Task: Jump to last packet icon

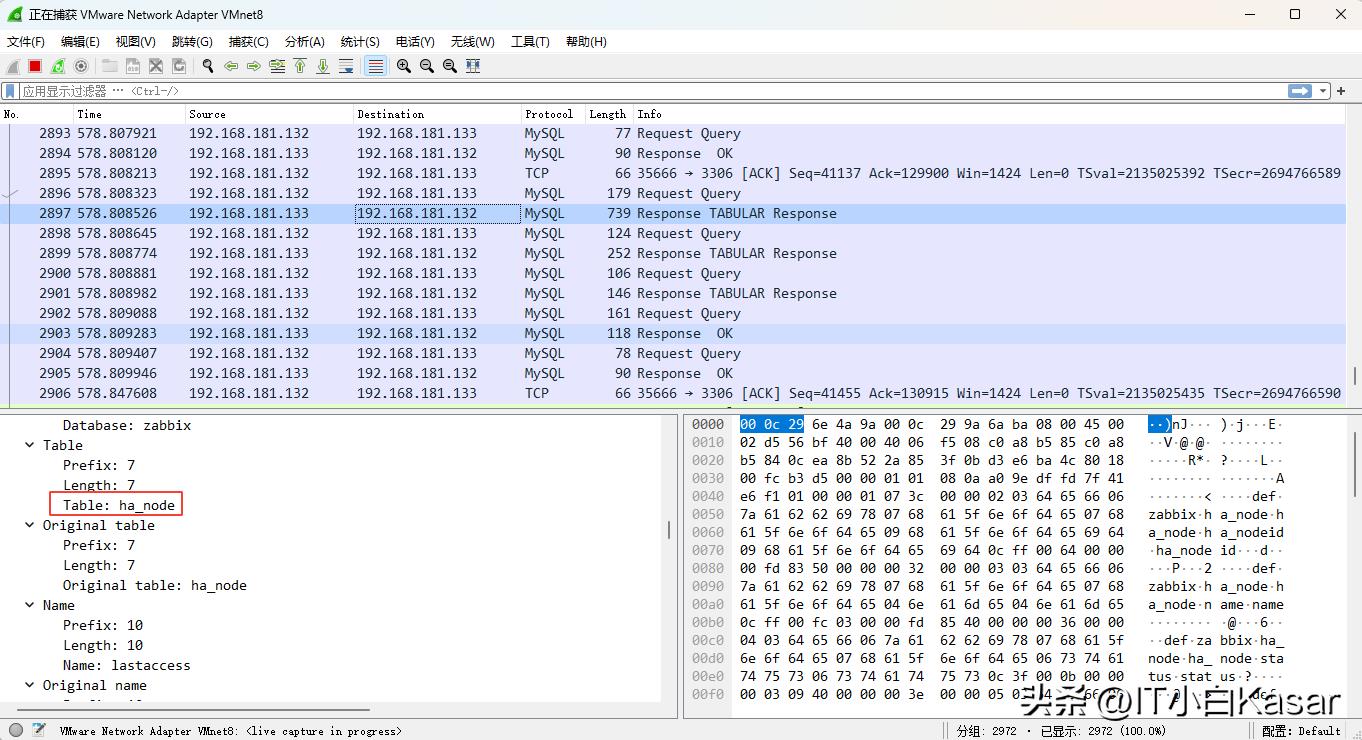Action: coord(323,66)
